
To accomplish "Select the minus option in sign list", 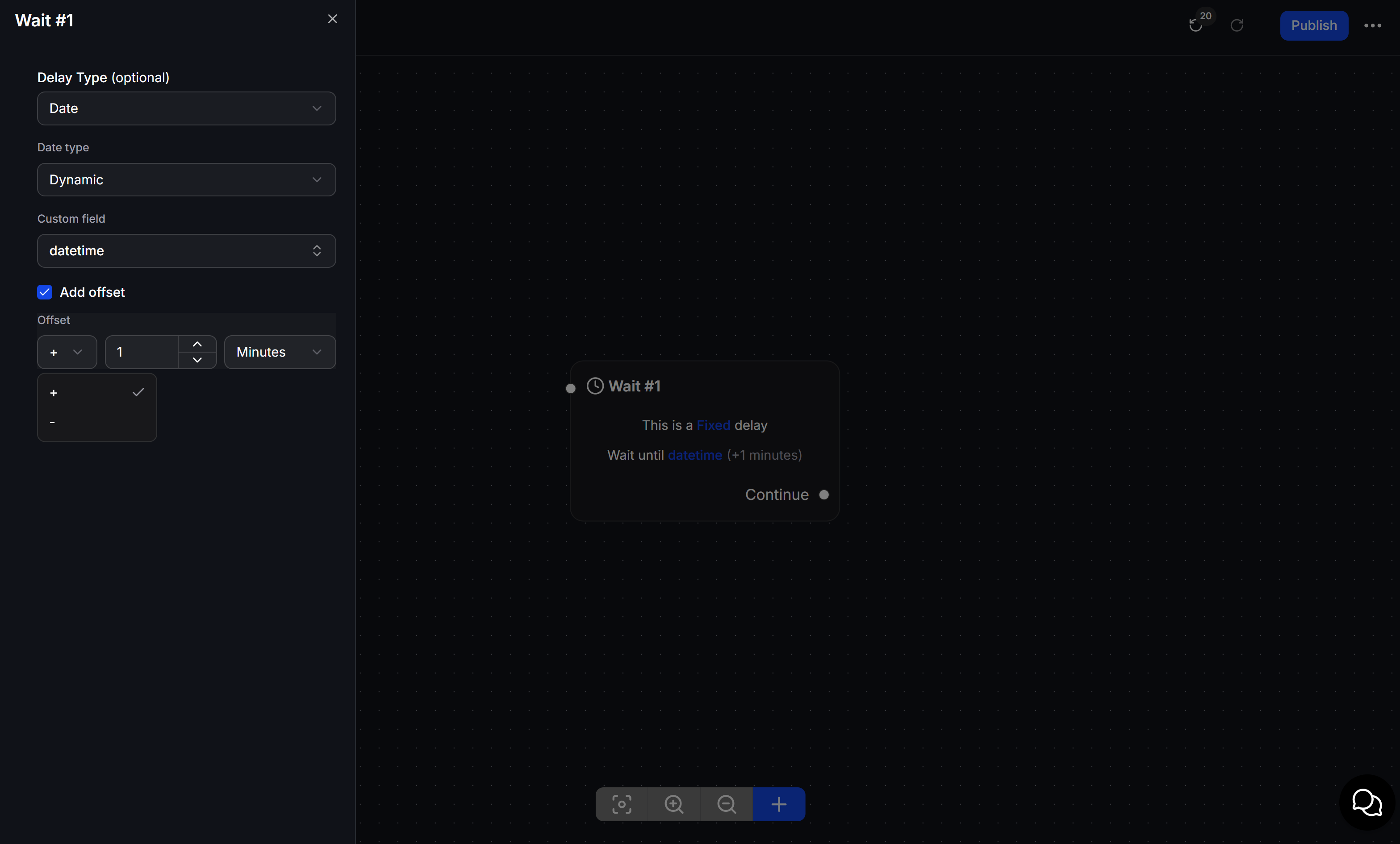I will [97, 422].
